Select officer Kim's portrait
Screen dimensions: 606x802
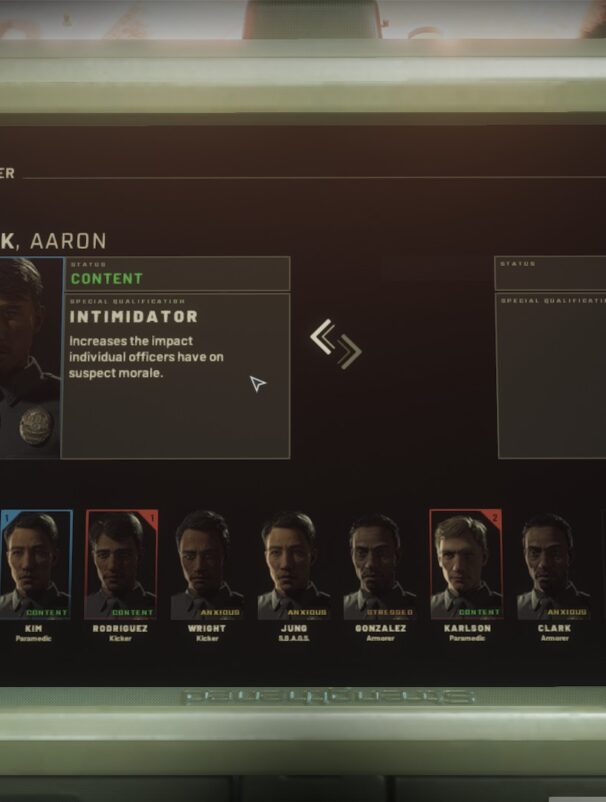tap(36, 565)
